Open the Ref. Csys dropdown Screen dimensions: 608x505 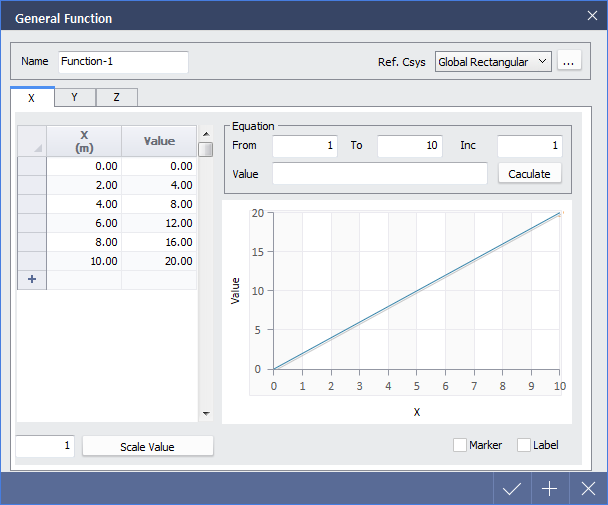point(493,62)
